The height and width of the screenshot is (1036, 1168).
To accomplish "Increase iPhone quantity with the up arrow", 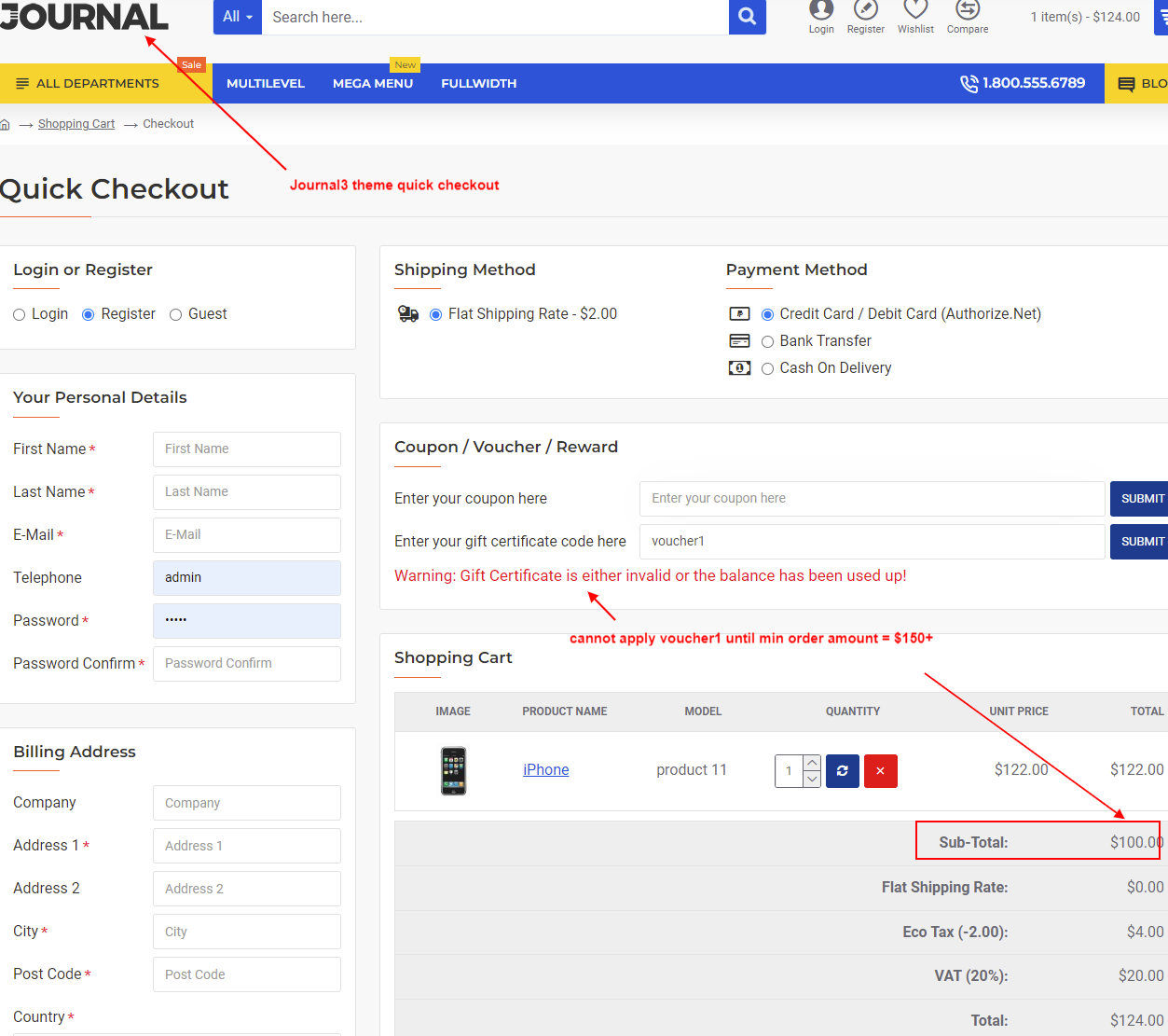I will tap(810, 762).
